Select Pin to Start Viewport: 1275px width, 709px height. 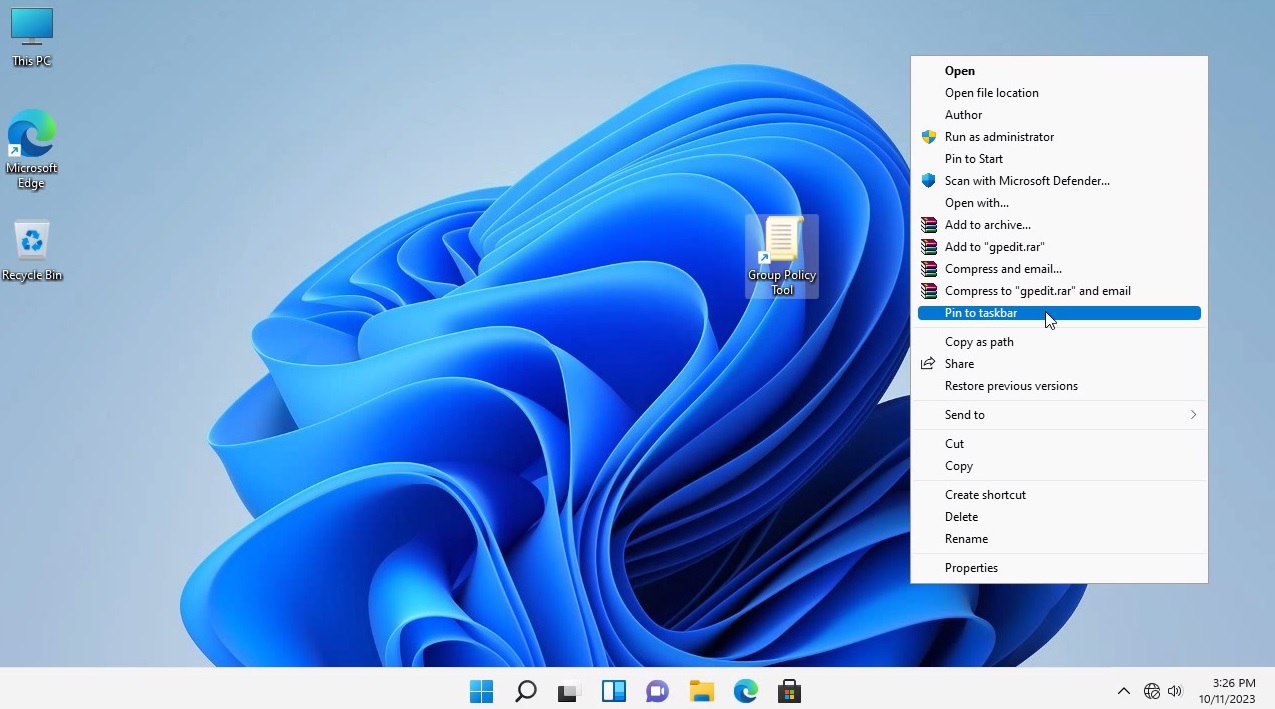coord(1059,159)
